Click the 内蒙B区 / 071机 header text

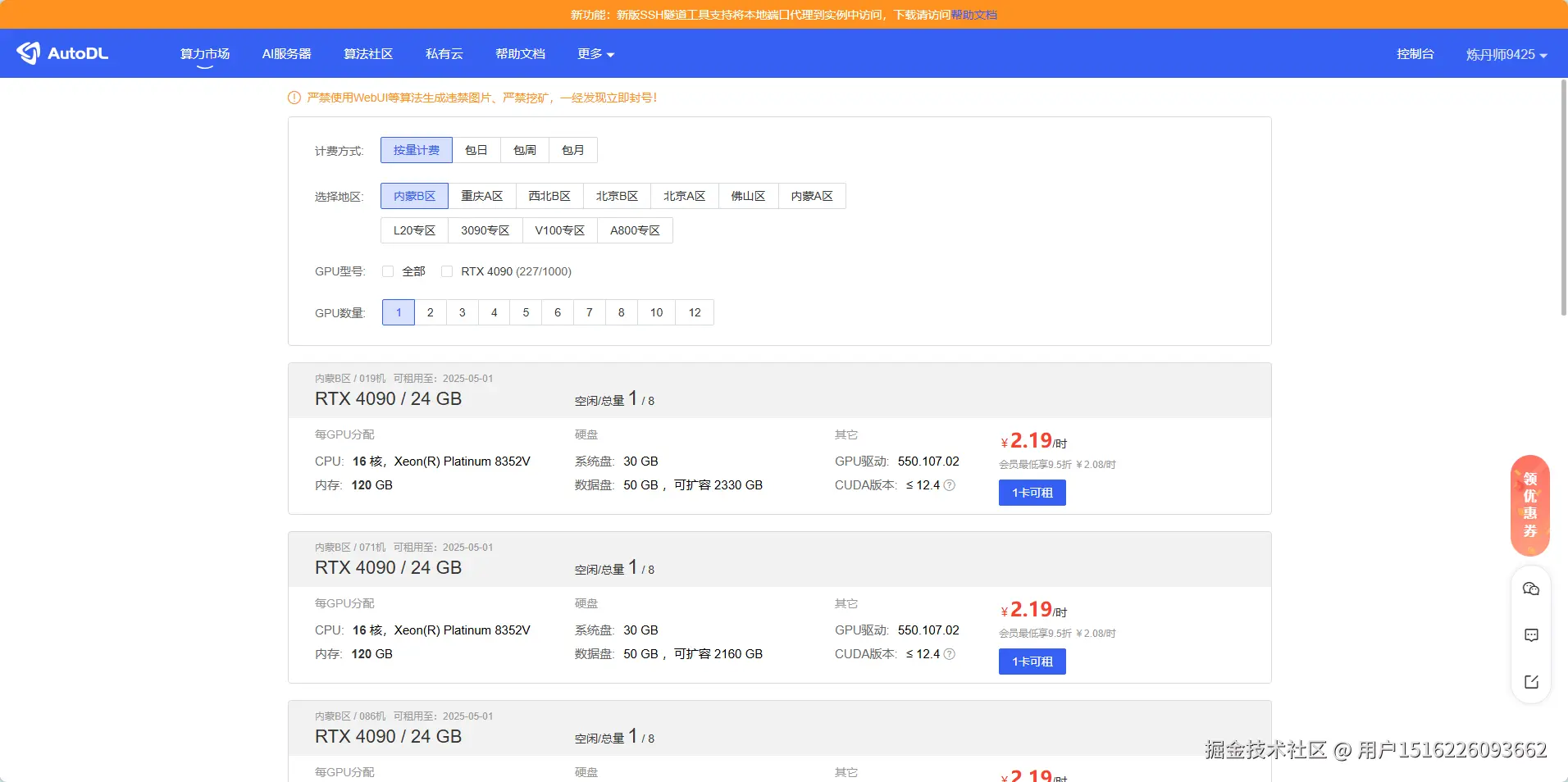pyautogui.click(x=350, y=548)
